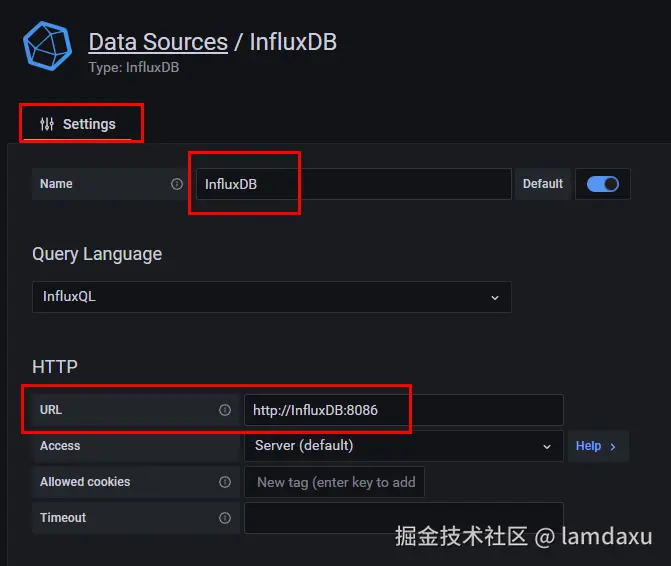Toggle the Default data source switch
The image size is (671, 566).
(602, 184)
